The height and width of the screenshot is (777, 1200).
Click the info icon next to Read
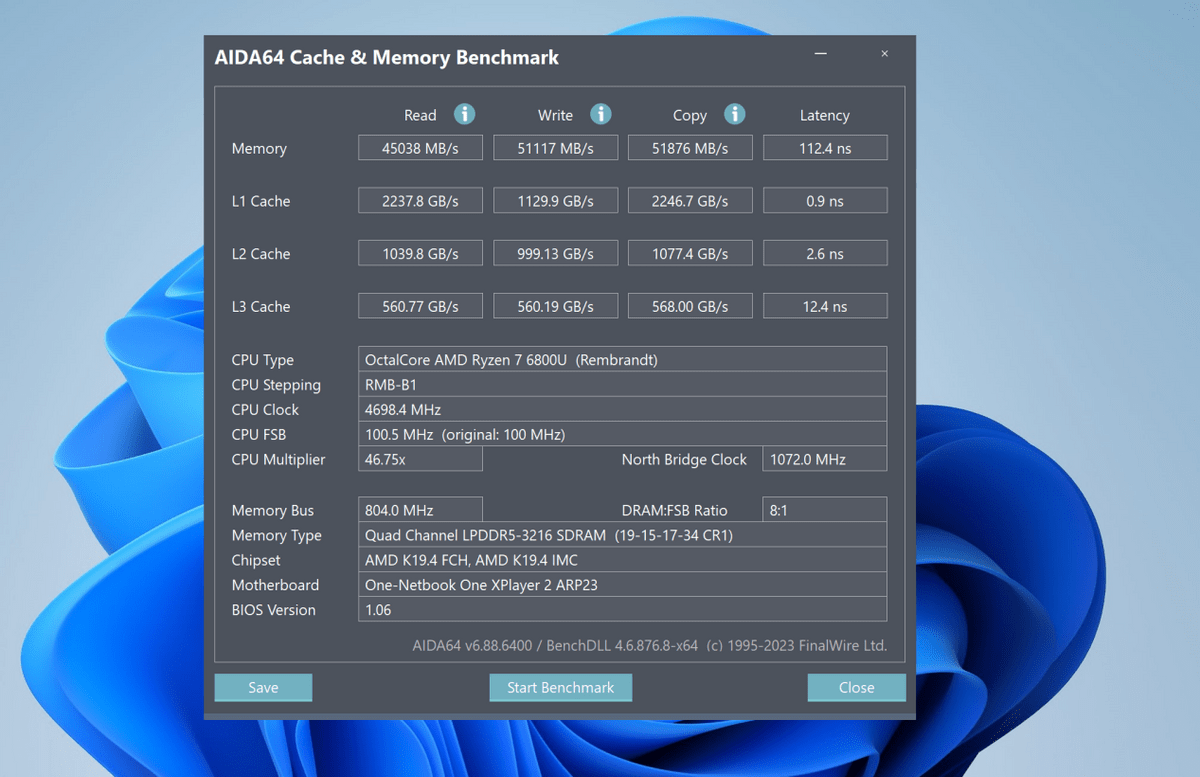pyautogui.click(x=464, y=114)
